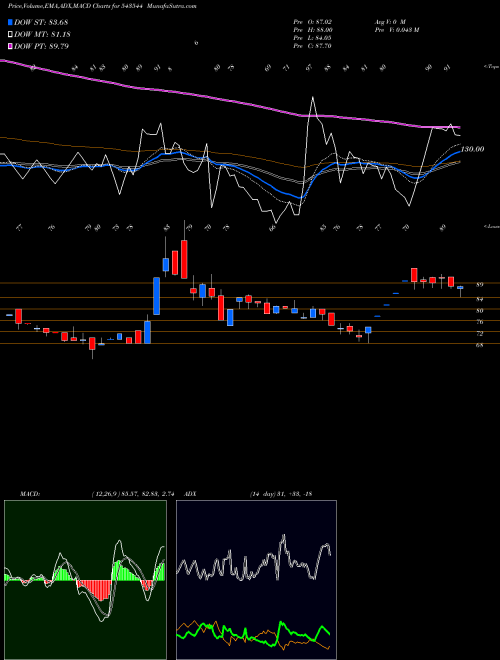Click the price axis label 72
Viewport: 500px width, 660px height.
coord(479,333)
